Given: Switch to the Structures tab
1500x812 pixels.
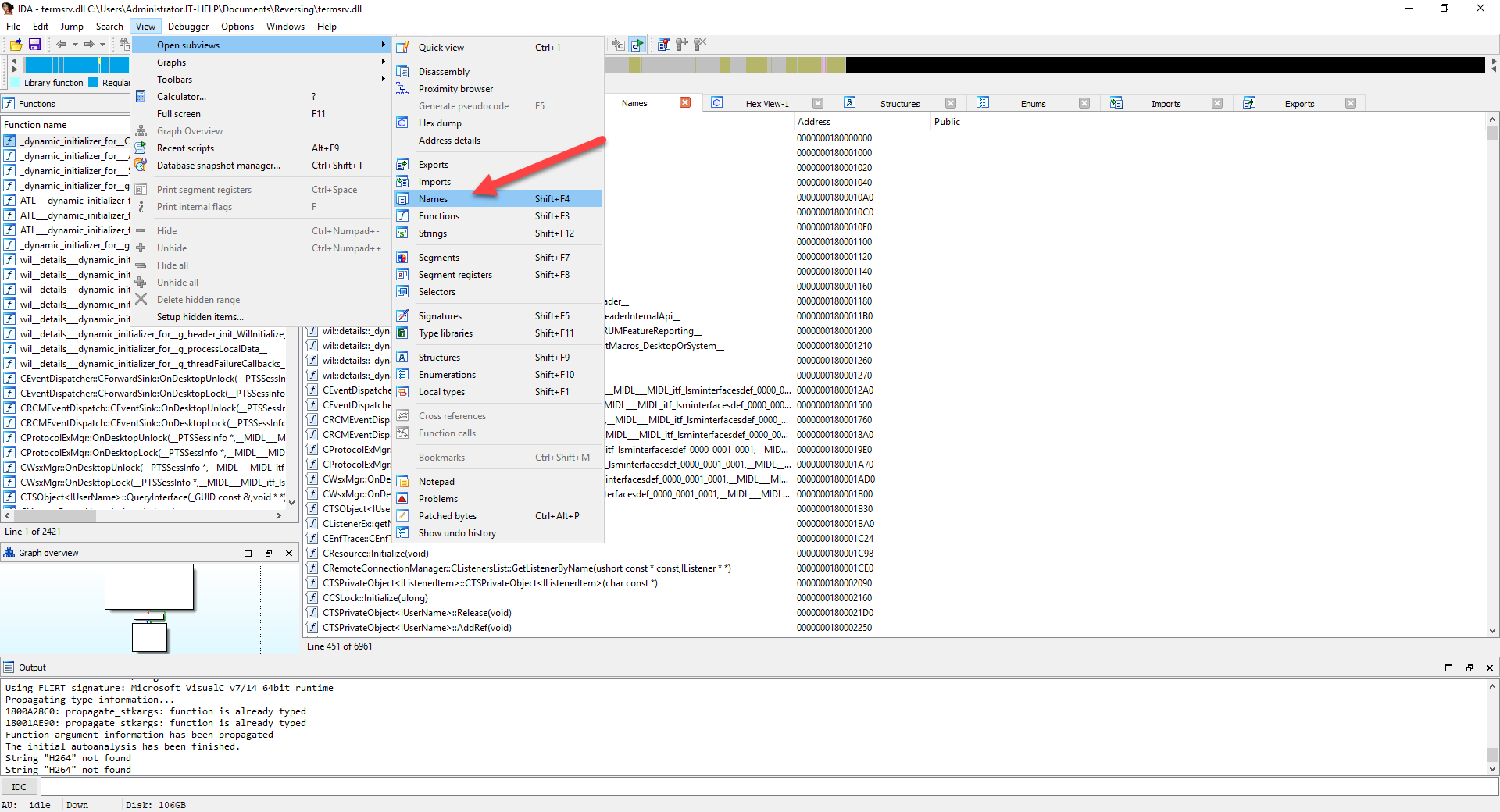Looking at the screenshot, I should click(x=899, y=104).
